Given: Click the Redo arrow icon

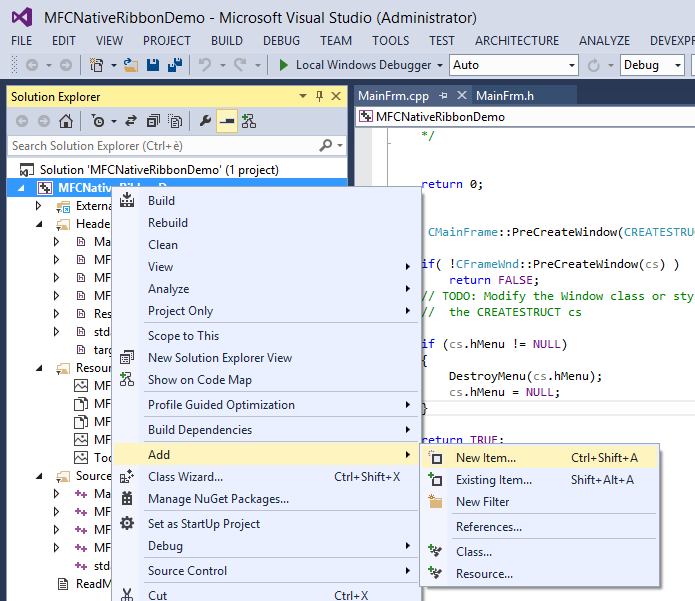Looking at the screenshot, I should click(240, 66).
